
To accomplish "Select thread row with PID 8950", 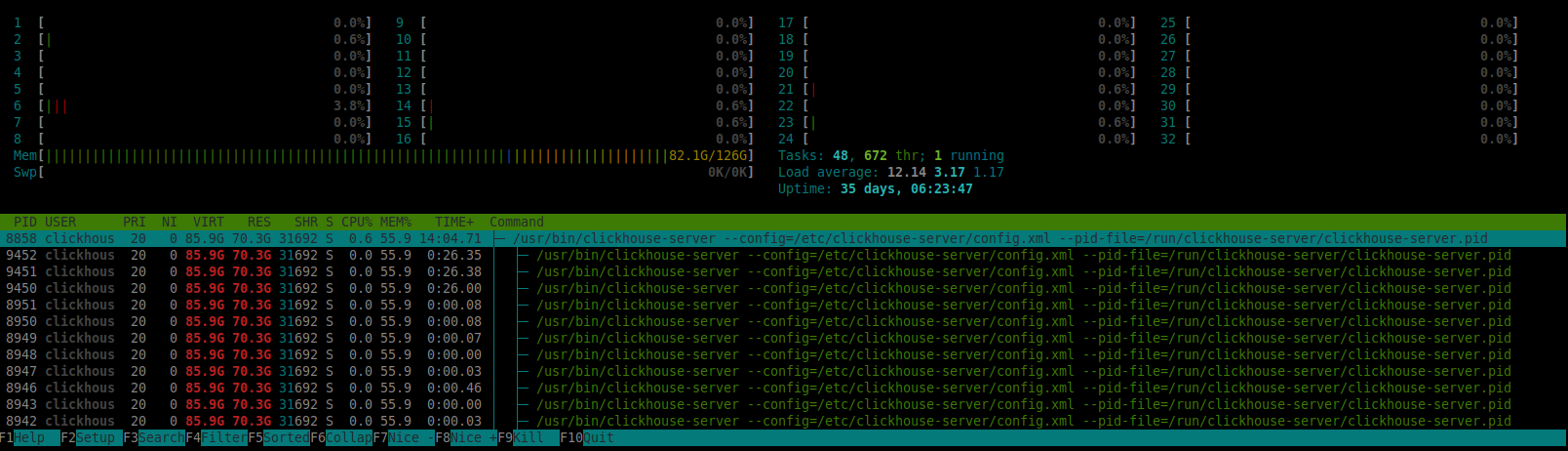I will 784,321.
